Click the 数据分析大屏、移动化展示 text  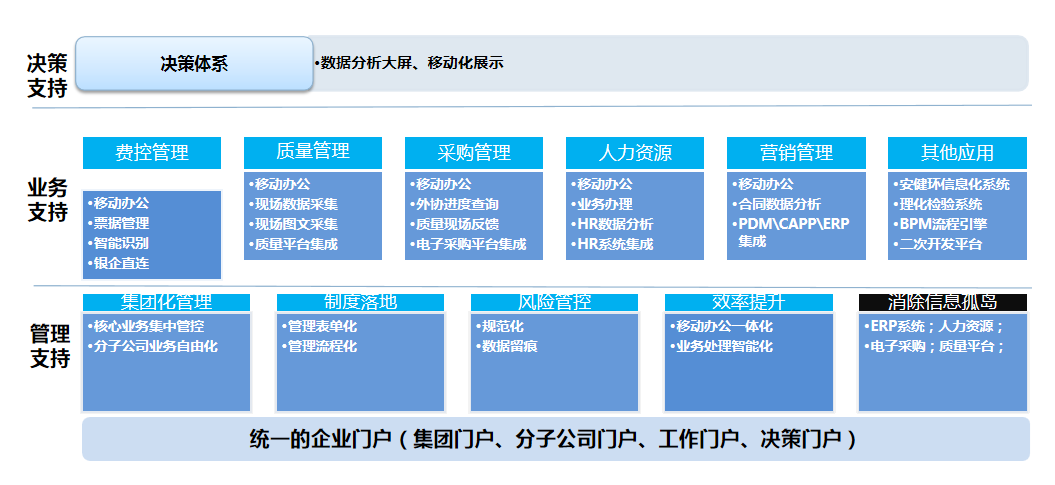coord(410,64)
